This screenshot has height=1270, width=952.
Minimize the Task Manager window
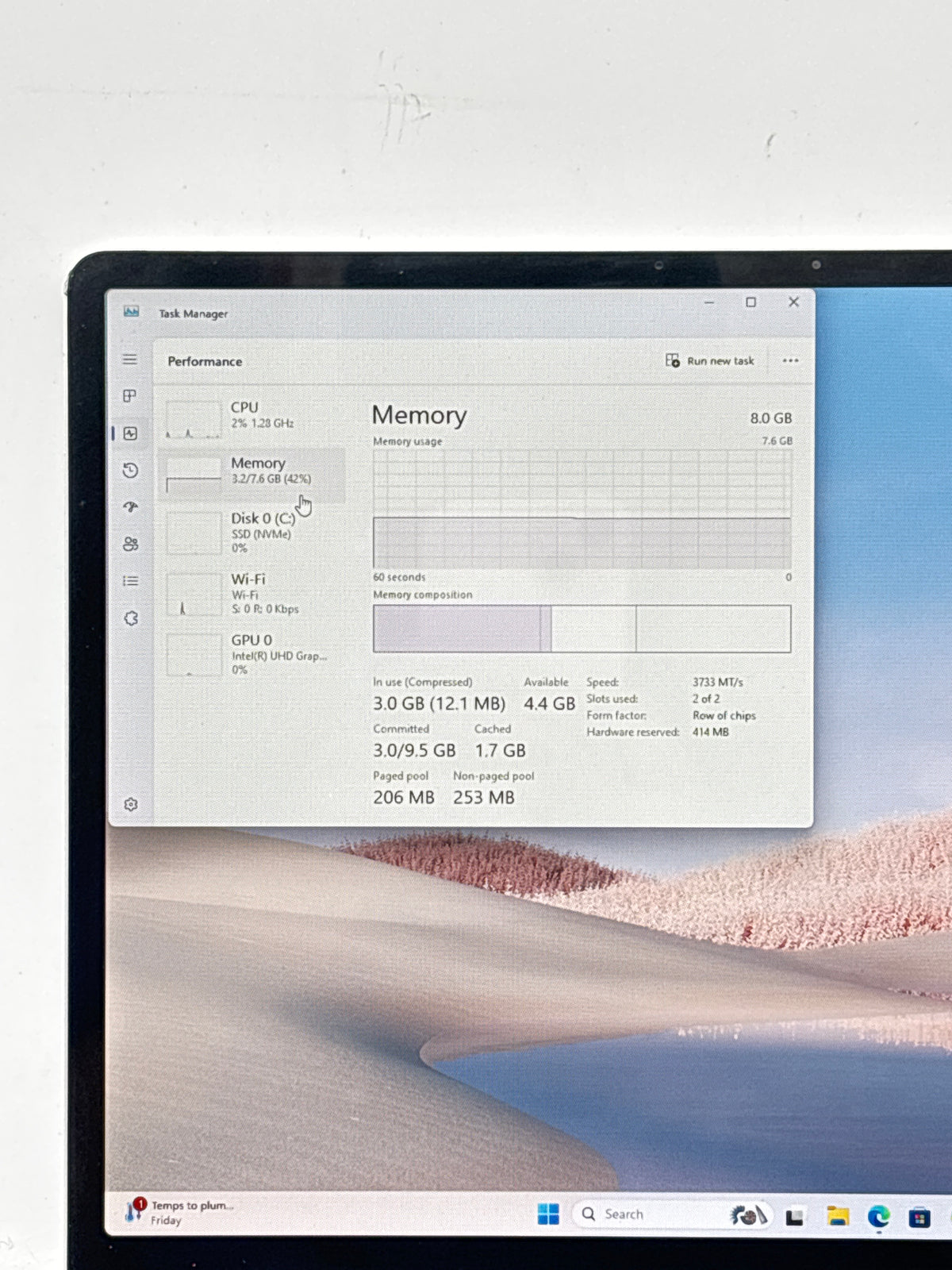709,302
